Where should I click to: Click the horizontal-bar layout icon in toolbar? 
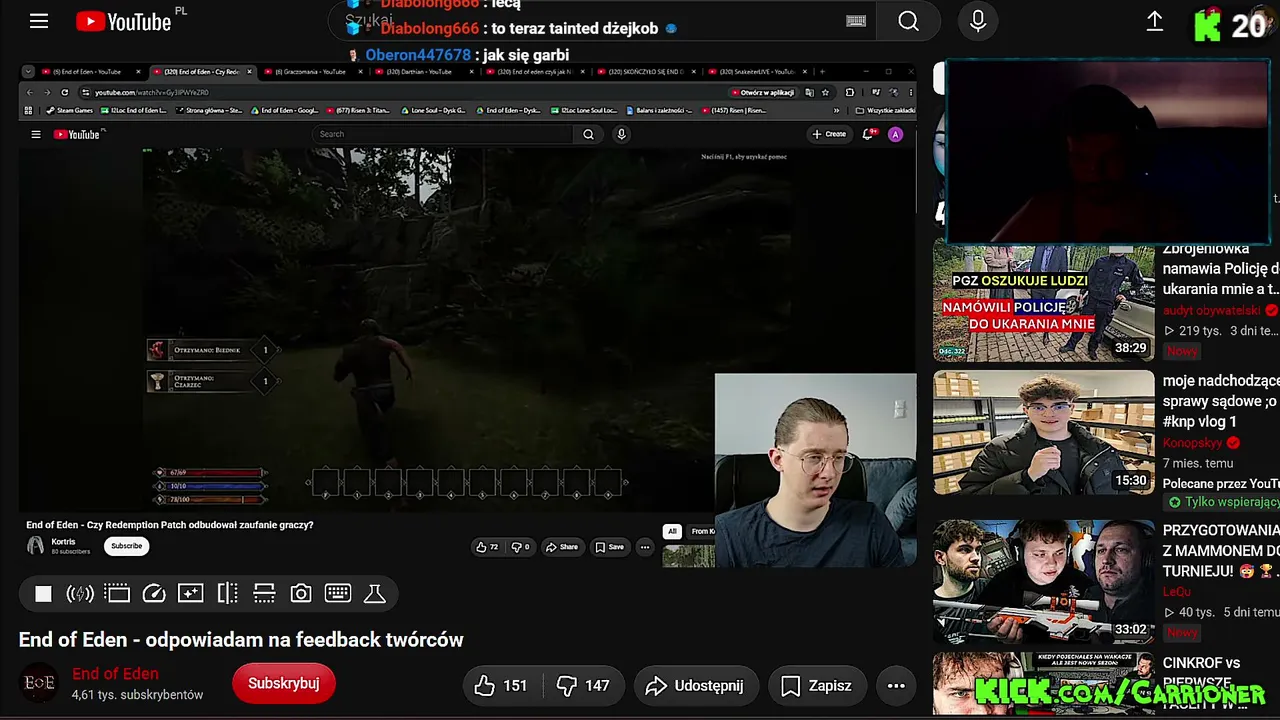(264, 594)
